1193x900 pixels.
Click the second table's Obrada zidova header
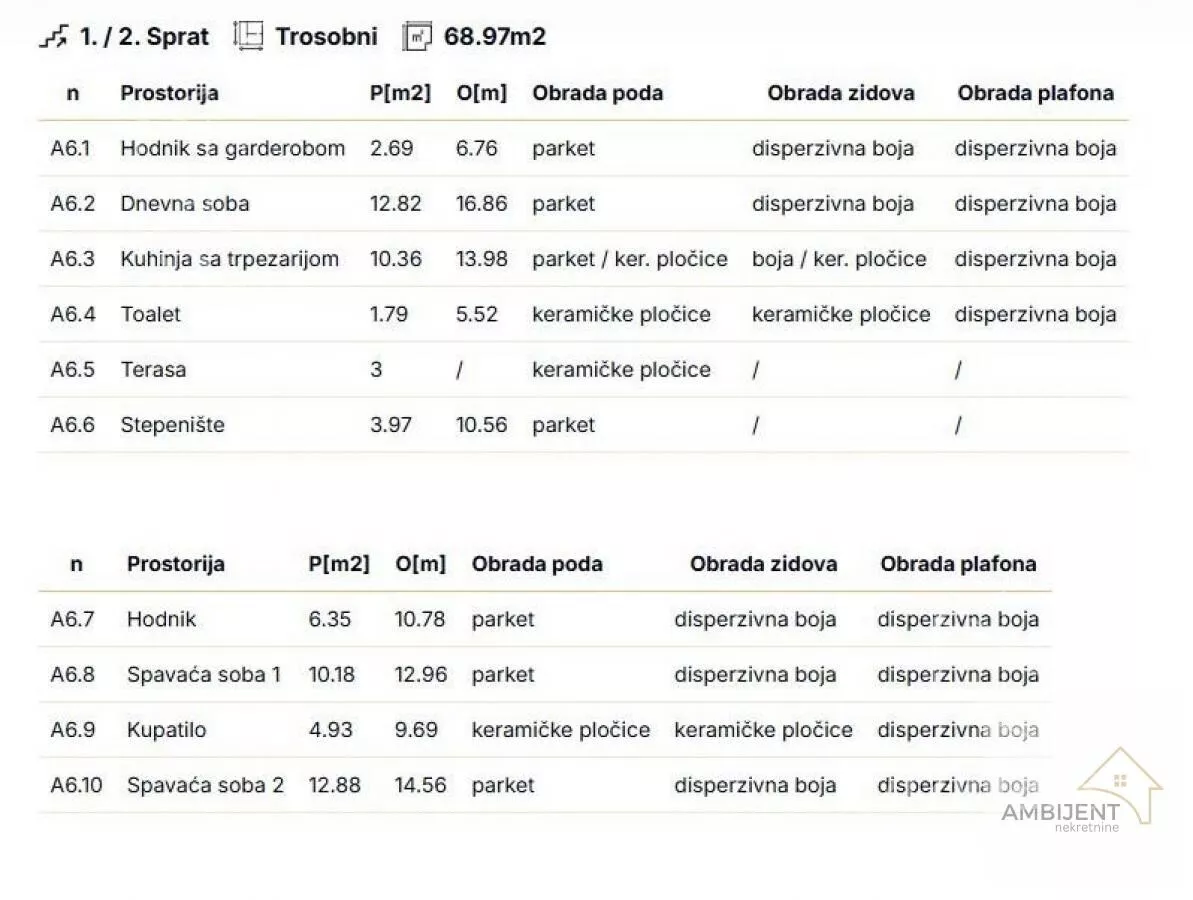tap(763, 564)
